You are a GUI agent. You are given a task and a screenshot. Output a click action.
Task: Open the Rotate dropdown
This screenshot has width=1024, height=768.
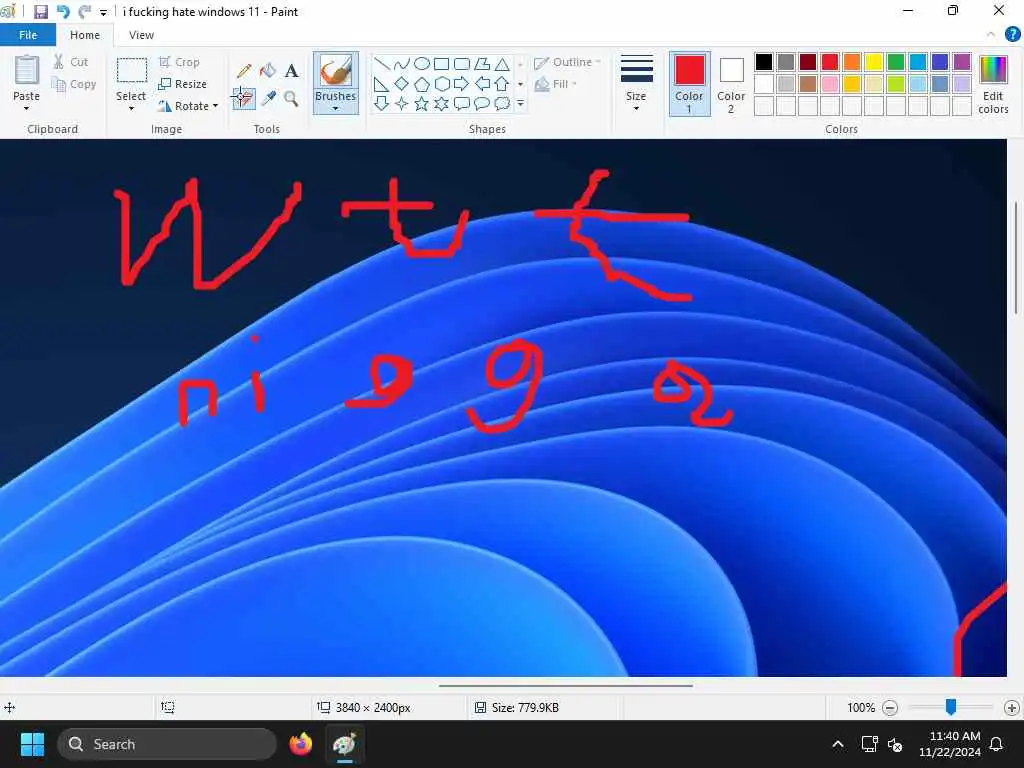point(188,106)
